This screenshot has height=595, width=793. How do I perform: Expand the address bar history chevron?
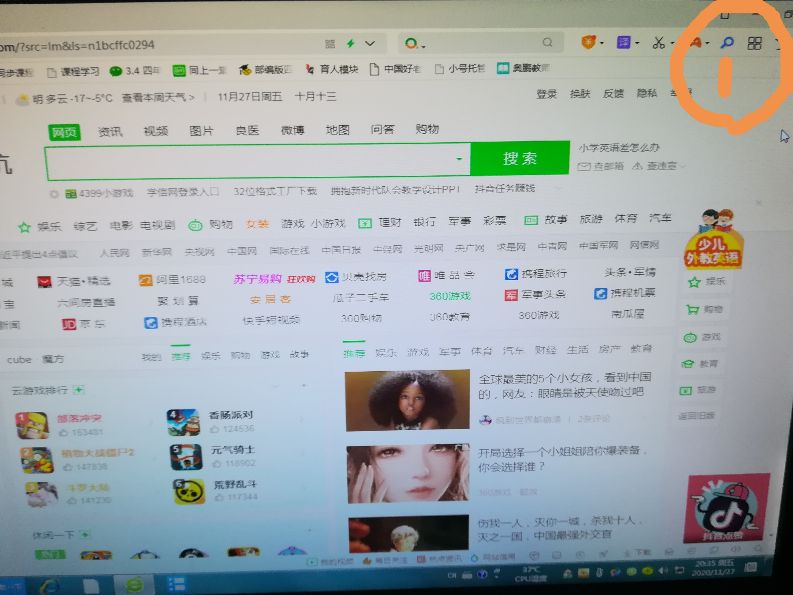pos(370,44)
